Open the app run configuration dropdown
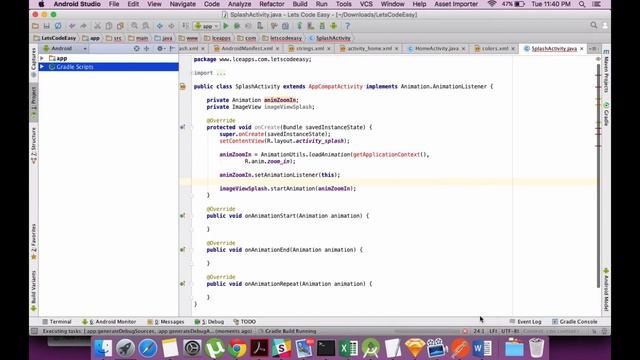This screenshot has width=640, height=360. click(207, 26)
